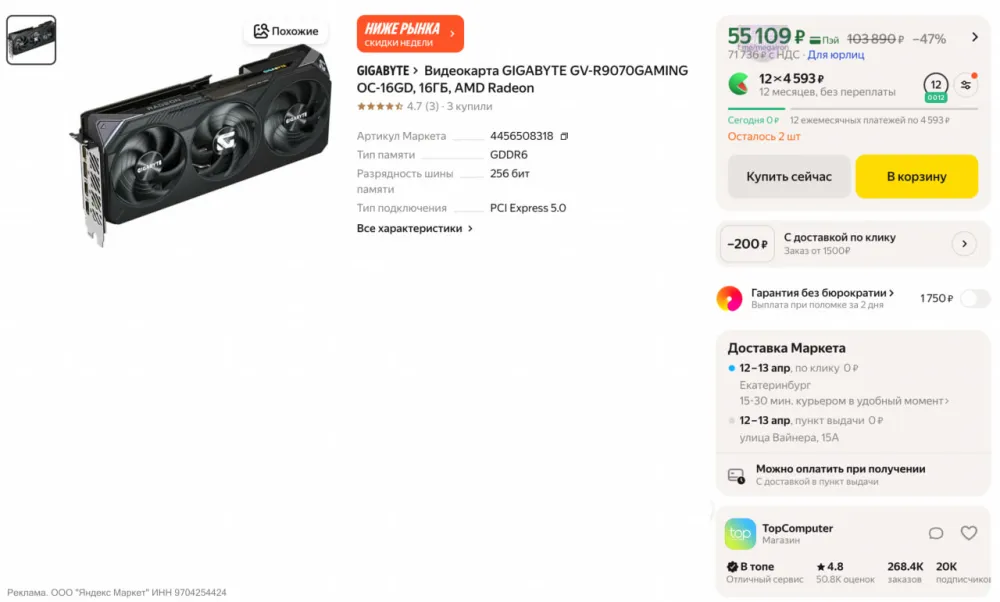Expand price details chevron next to discount
Image resolution: width=1000 pixels, height=602 pixels.
(975, 38)
